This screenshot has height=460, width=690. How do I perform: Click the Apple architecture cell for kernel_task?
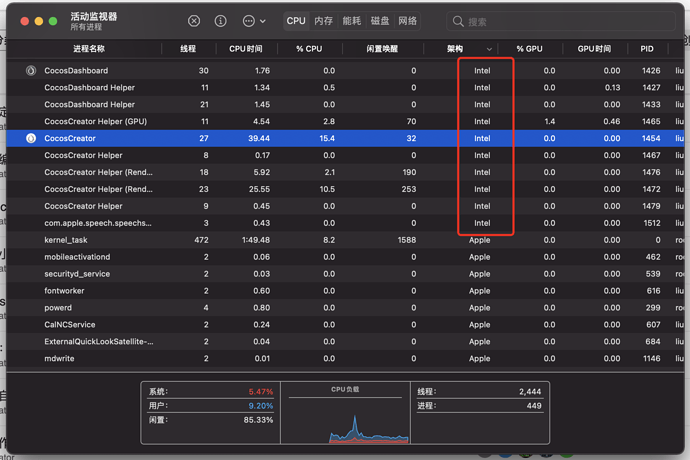479,240
